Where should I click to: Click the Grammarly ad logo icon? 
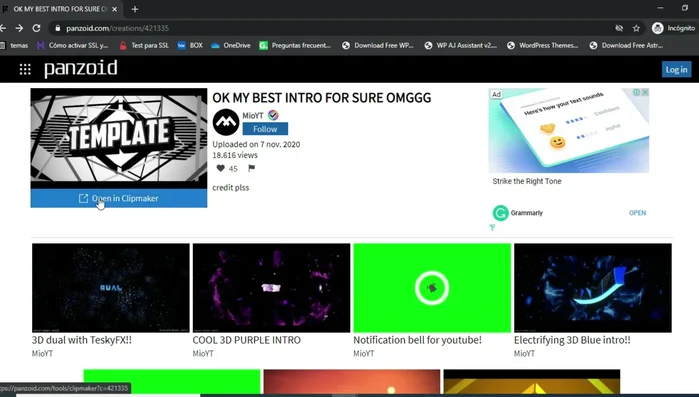point(500,213)
